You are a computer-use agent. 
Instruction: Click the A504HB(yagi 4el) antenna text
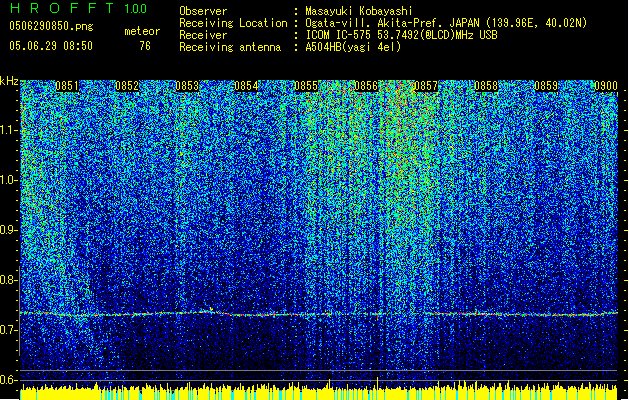coord(353,47)
